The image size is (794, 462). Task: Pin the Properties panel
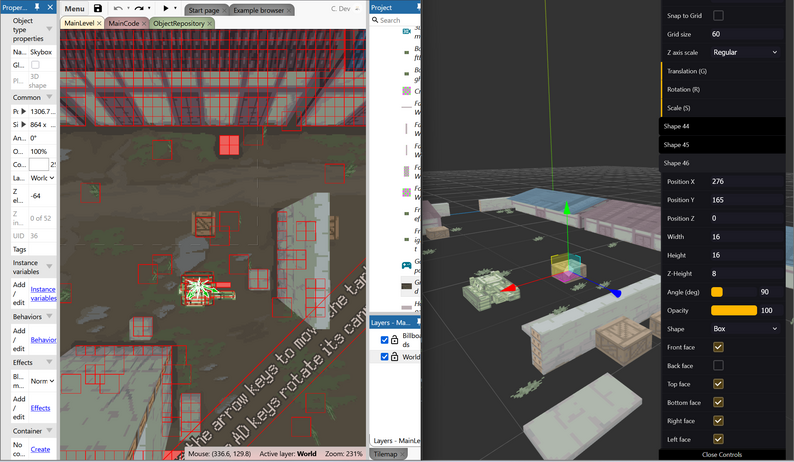click(x=37, y=7)
